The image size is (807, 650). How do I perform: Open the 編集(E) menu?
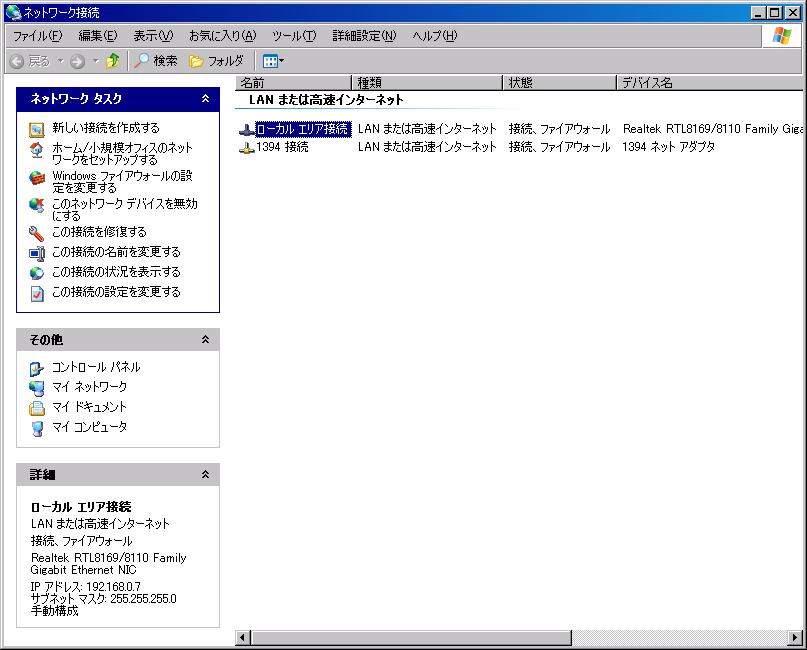(x=98, y=36)
